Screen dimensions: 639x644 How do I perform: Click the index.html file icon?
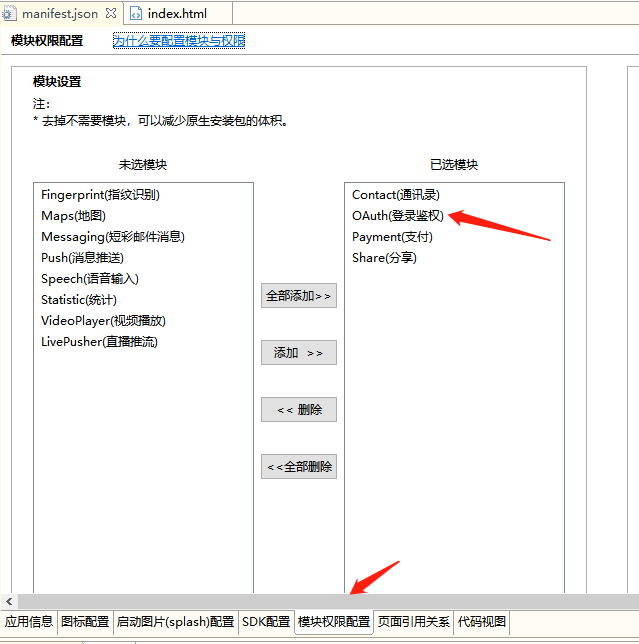tap(136, 14)
